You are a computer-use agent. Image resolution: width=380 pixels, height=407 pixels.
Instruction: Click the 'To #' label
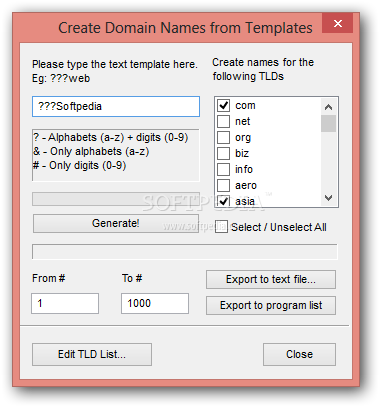coord(132,278)
